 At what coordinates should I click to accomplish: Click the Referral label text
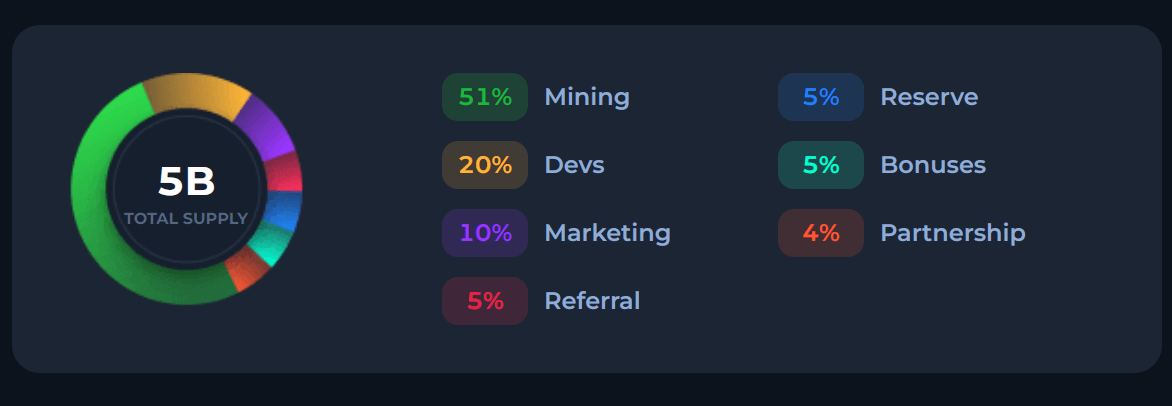(592, 301)
